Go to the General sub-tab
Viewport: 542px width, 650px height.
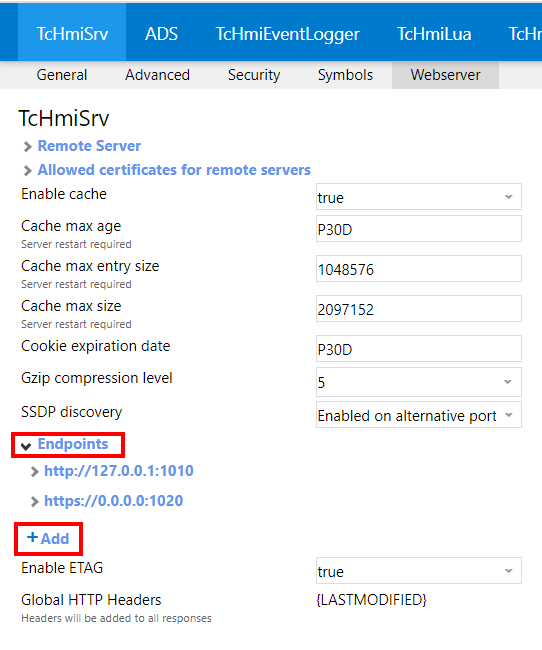(62, 75)
